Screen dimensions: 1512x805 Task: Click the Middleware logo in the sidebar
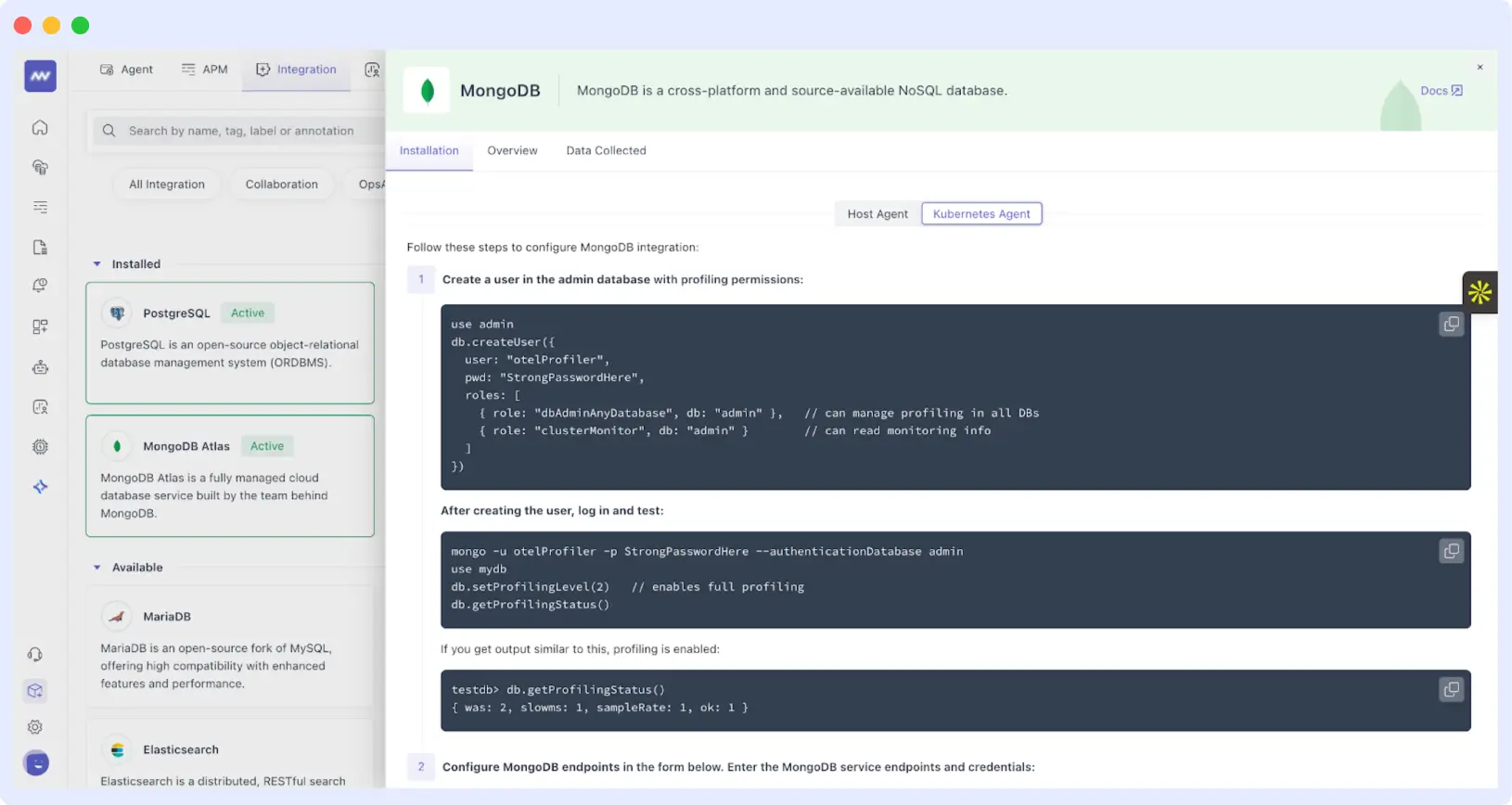click(x=40, y=76)
